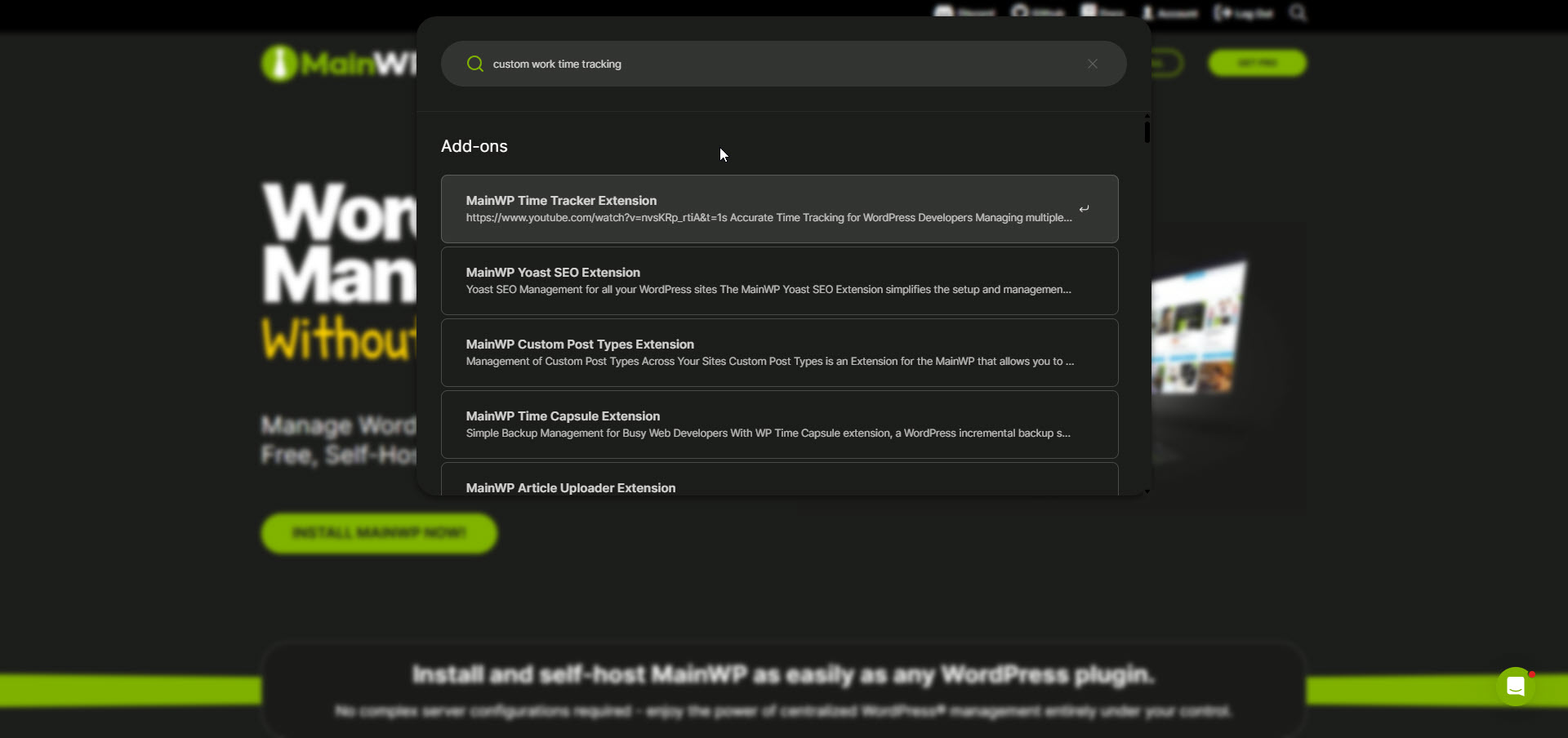The width and height of the screenshot is (1568, 738).
Task: Click the MainWP logo icon
Action: coord(279,63)
